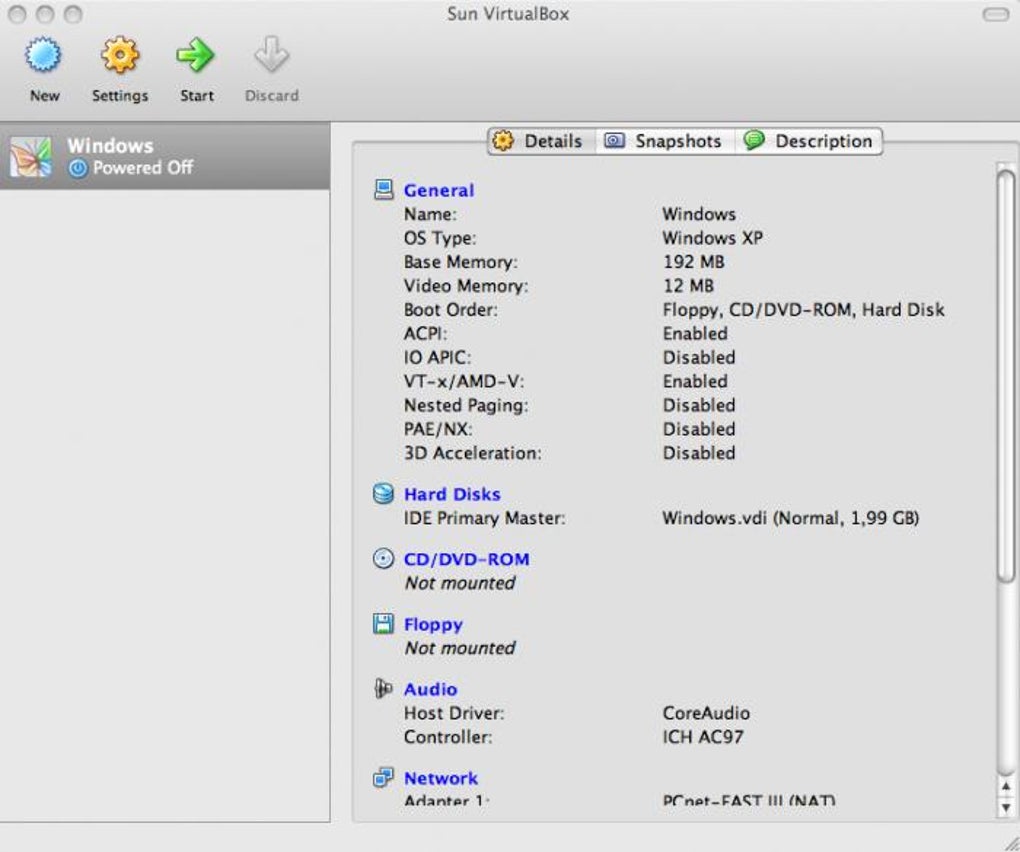Click the '192 MB' base memory value

(693, 262)
